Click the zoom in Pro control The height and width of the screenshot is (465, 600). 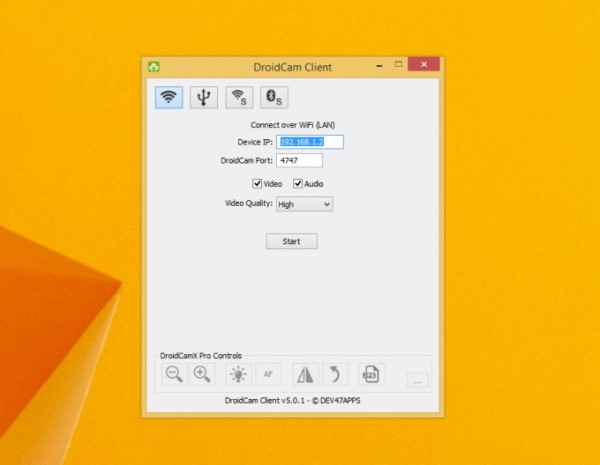point(202,374)
